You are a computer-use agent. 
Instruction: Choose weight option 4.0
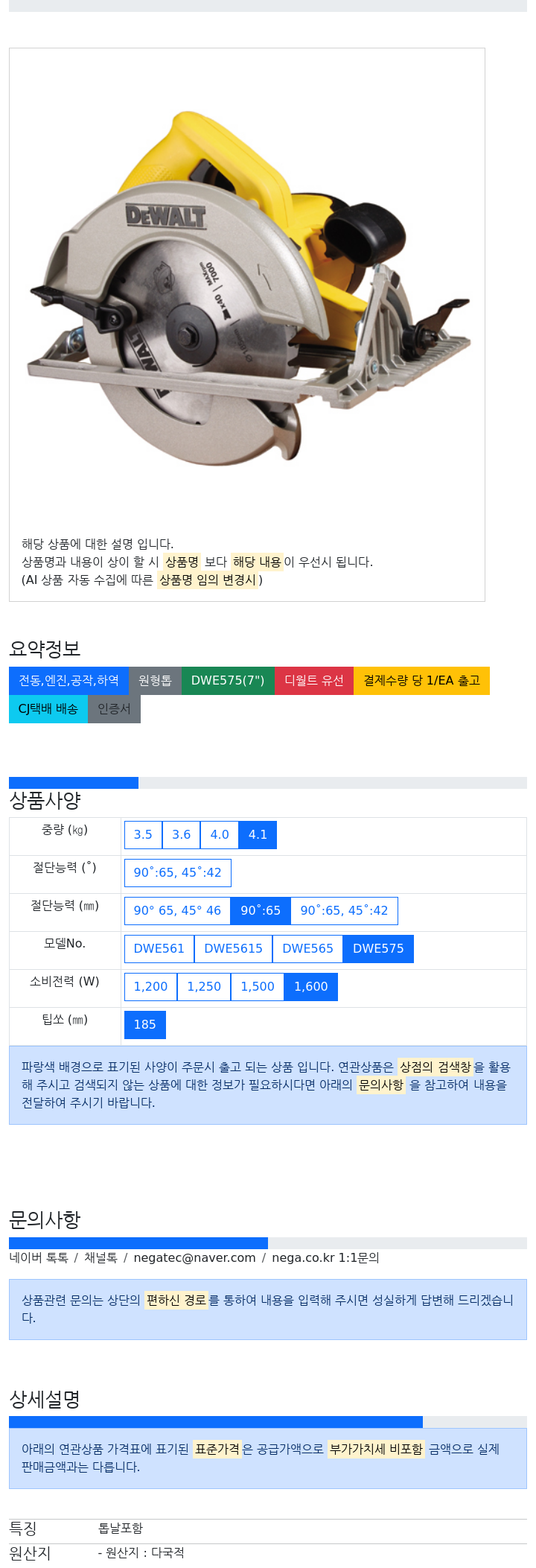[x=220, y=835]
